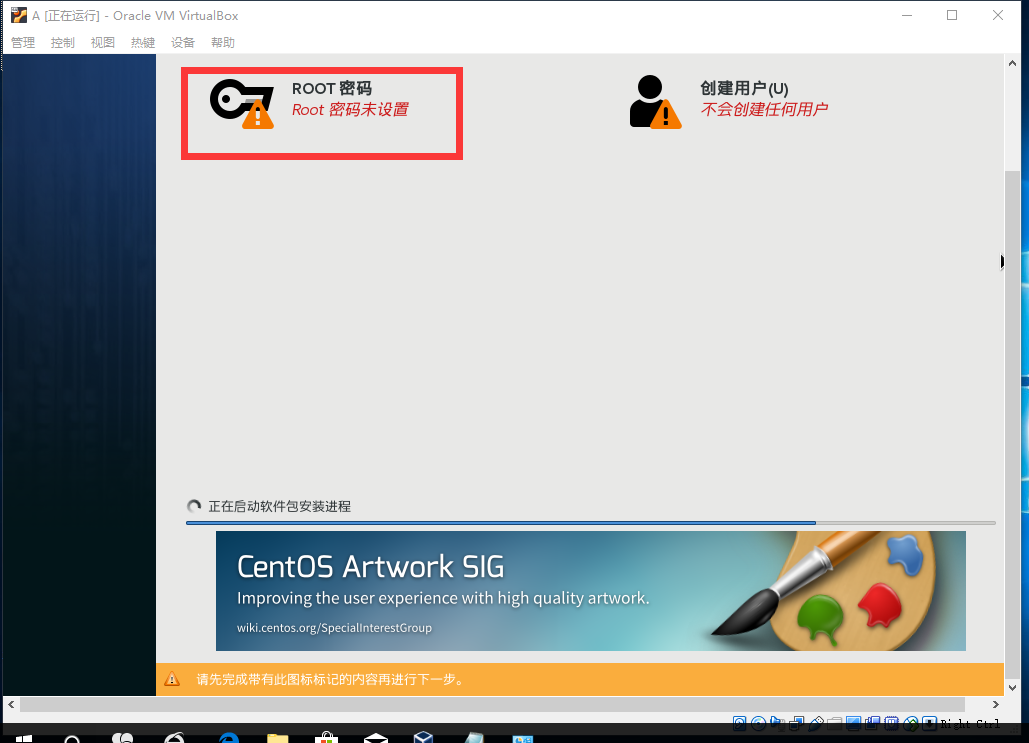Click the orange warning message text
The image size is (1029, 743).
(x=331, y=679)
